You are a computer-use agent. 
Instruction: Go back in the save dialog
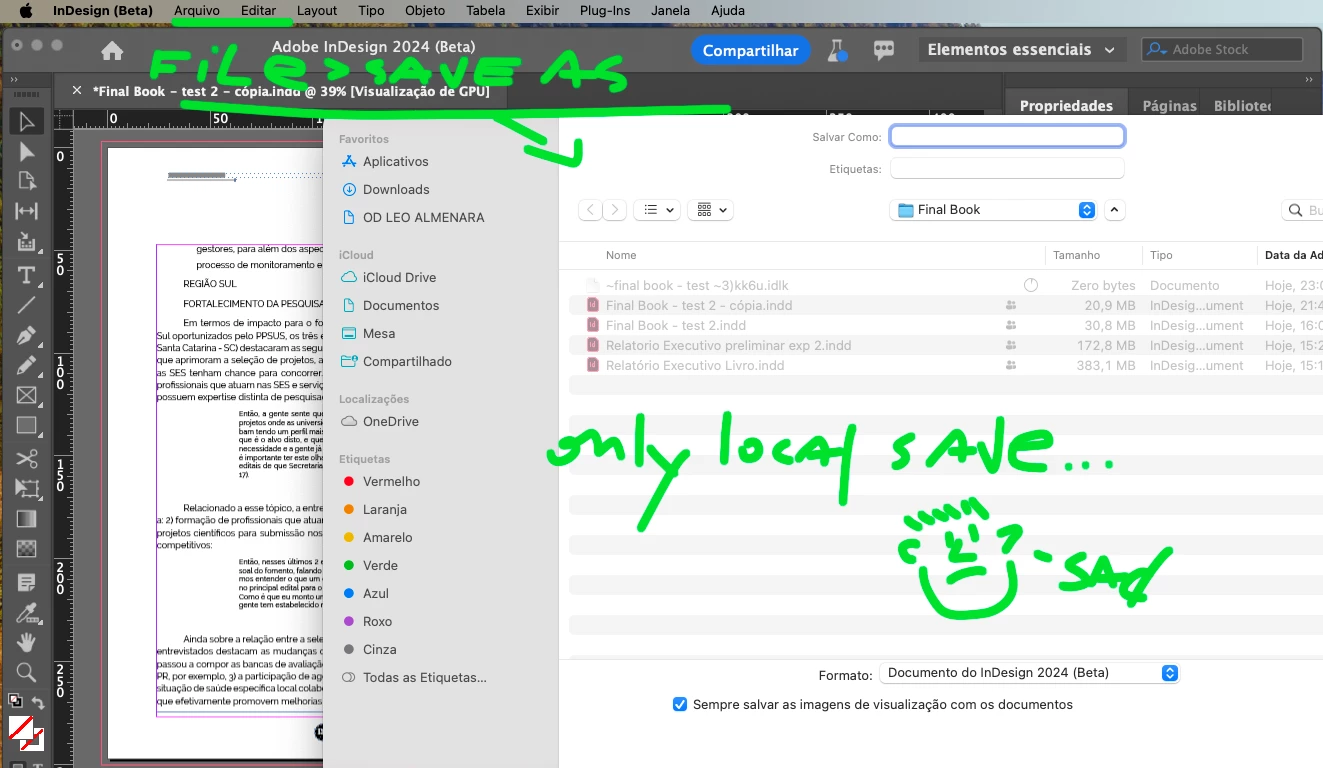[x=591, y=210]
